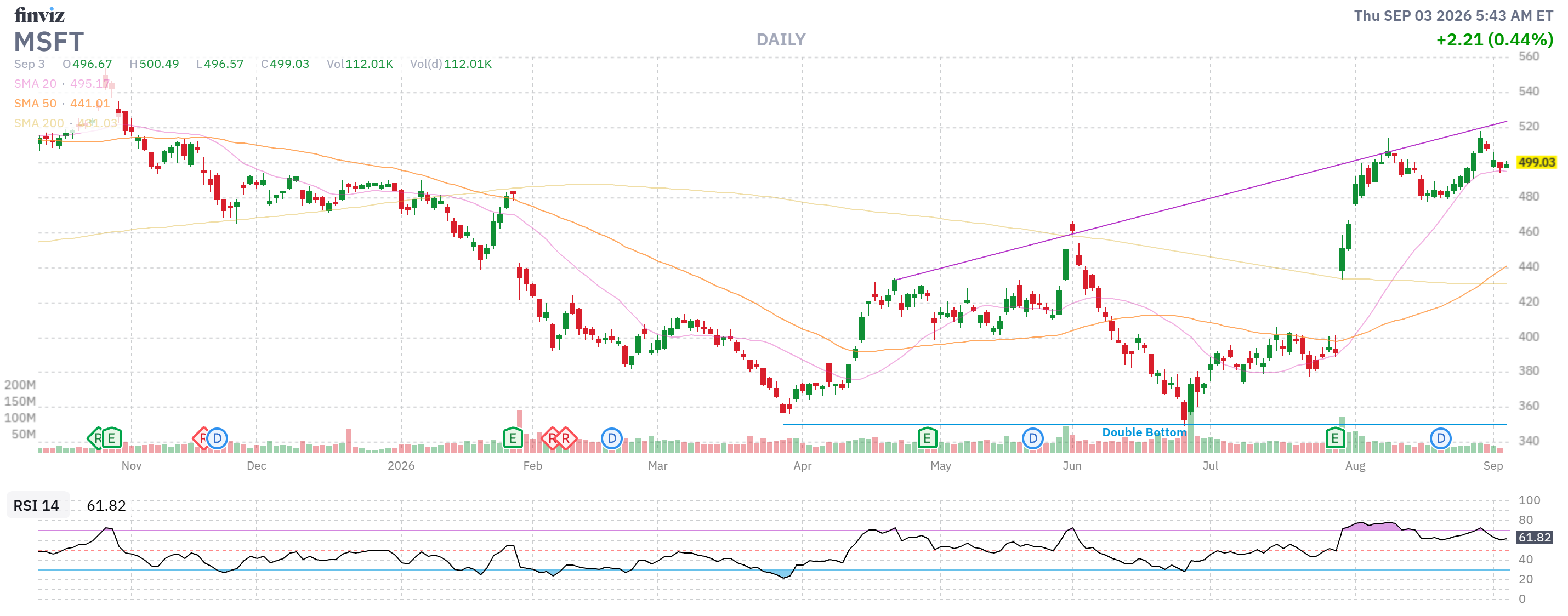Open the green E earnings marker before November
This screenshot has width=1568, height=616.
pos(111,438)
